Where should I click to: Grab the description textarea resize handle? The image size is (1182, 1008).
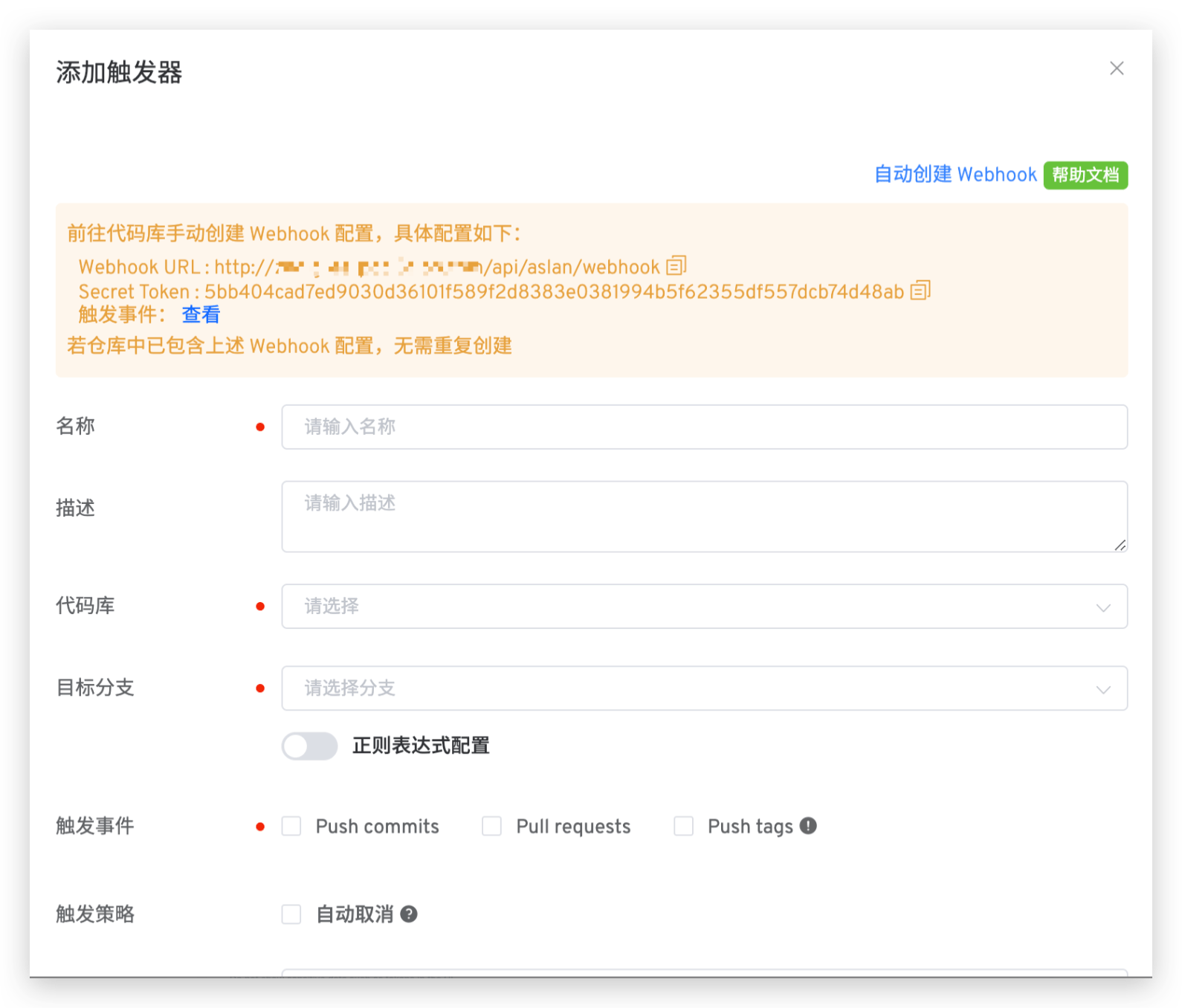pos(1120,545)
